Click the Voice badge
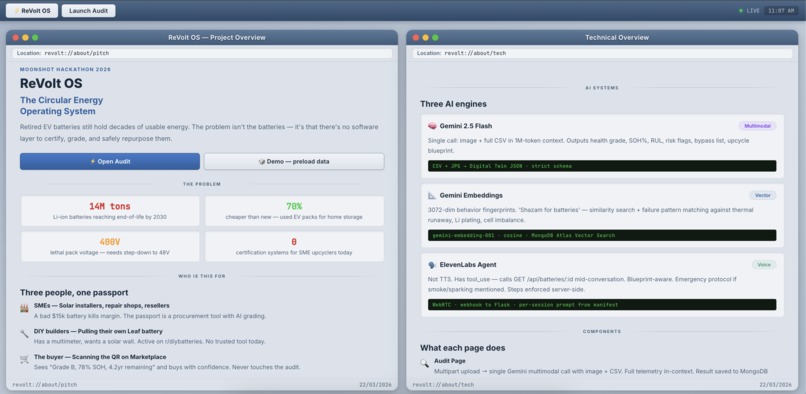This screenshot has width=806, height=394. (764, 265)
